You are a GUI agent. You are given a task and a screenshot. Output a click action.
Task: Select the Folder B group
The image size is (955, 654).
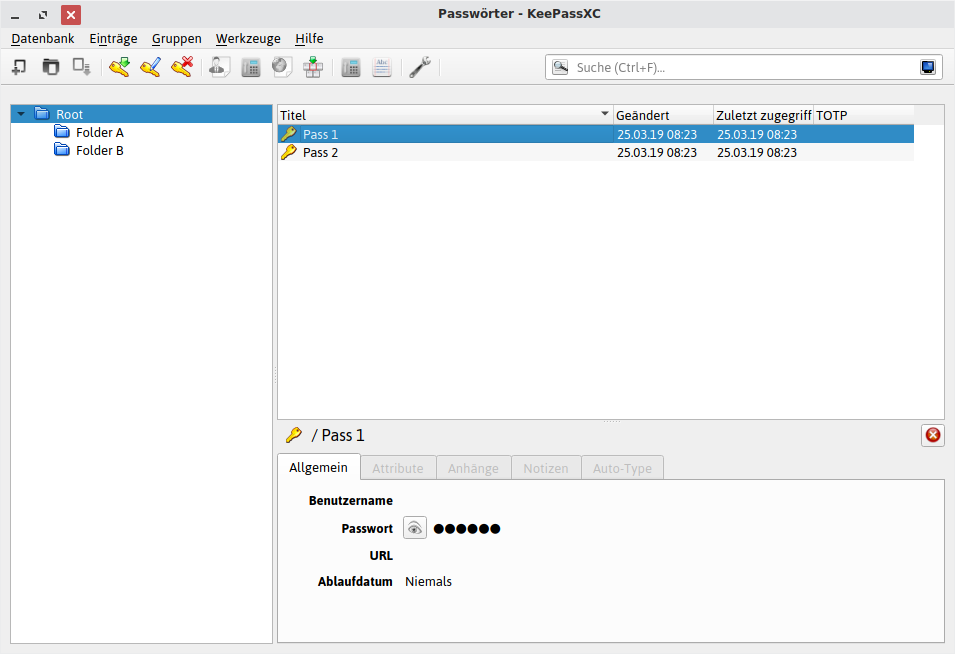100,150
